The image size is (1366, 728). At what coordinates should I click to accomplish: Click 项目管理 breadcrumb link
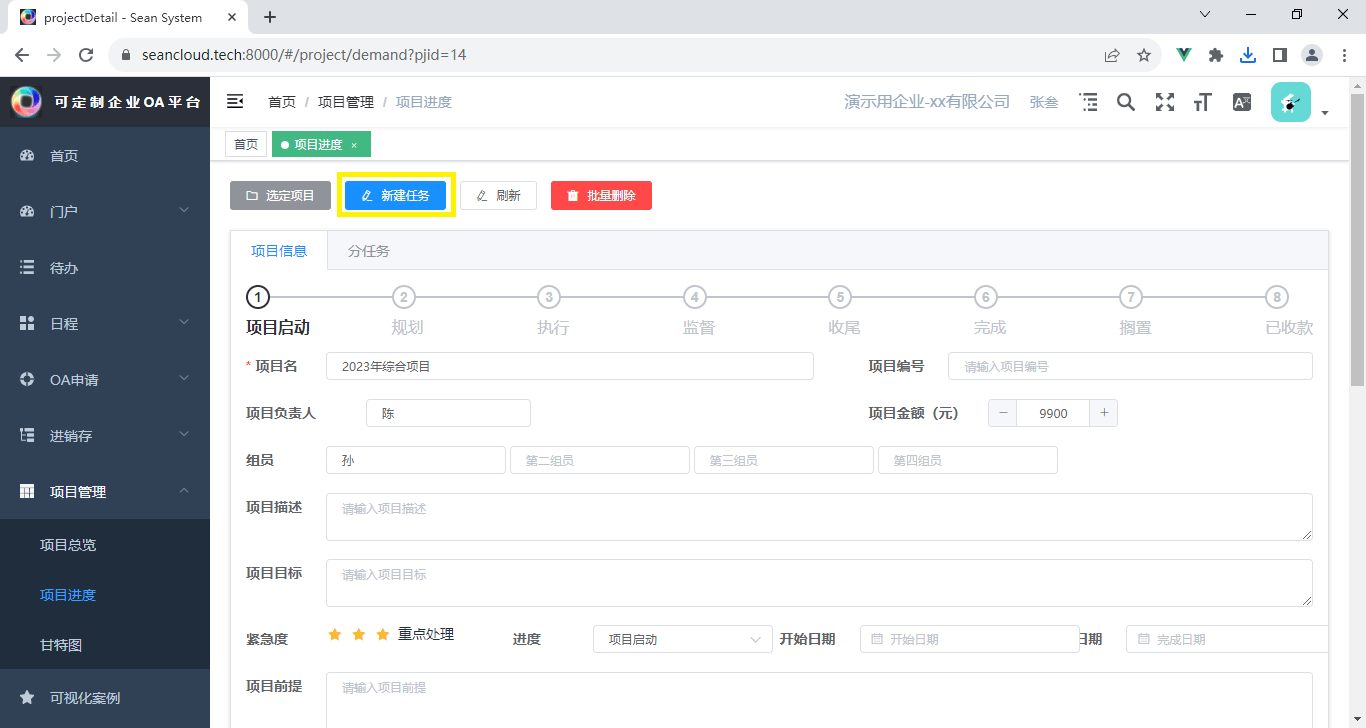pos(346,102)
